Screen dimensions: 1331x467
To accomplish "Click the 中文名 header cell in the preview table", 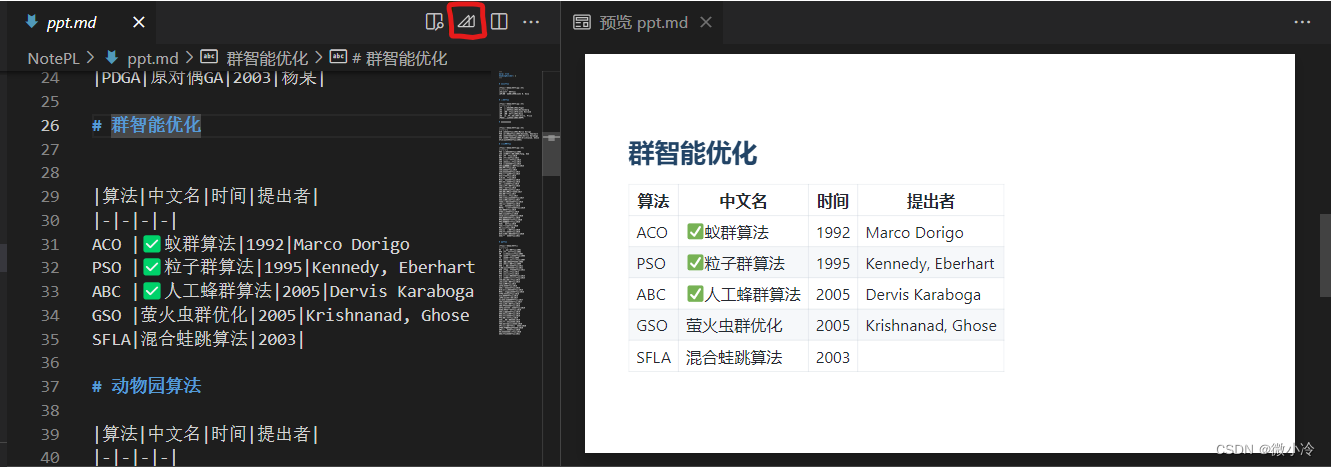I will pyautogui.click(x=743, y=201).
